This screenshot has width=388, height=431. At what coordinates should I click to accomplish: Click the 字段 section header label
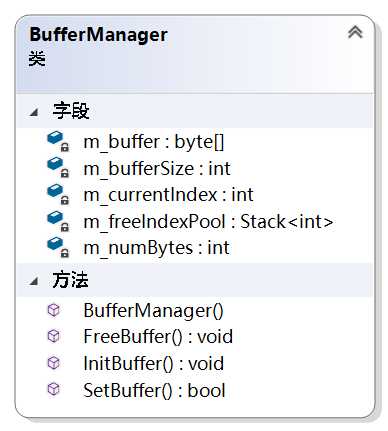[x=71, y=111]
